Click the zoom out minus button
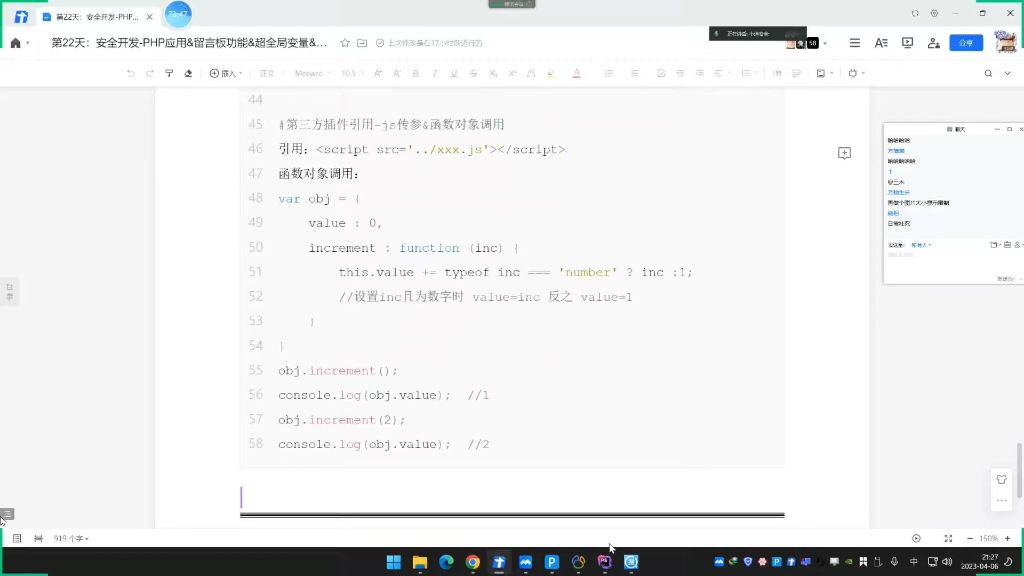 [x=969, y=538]
